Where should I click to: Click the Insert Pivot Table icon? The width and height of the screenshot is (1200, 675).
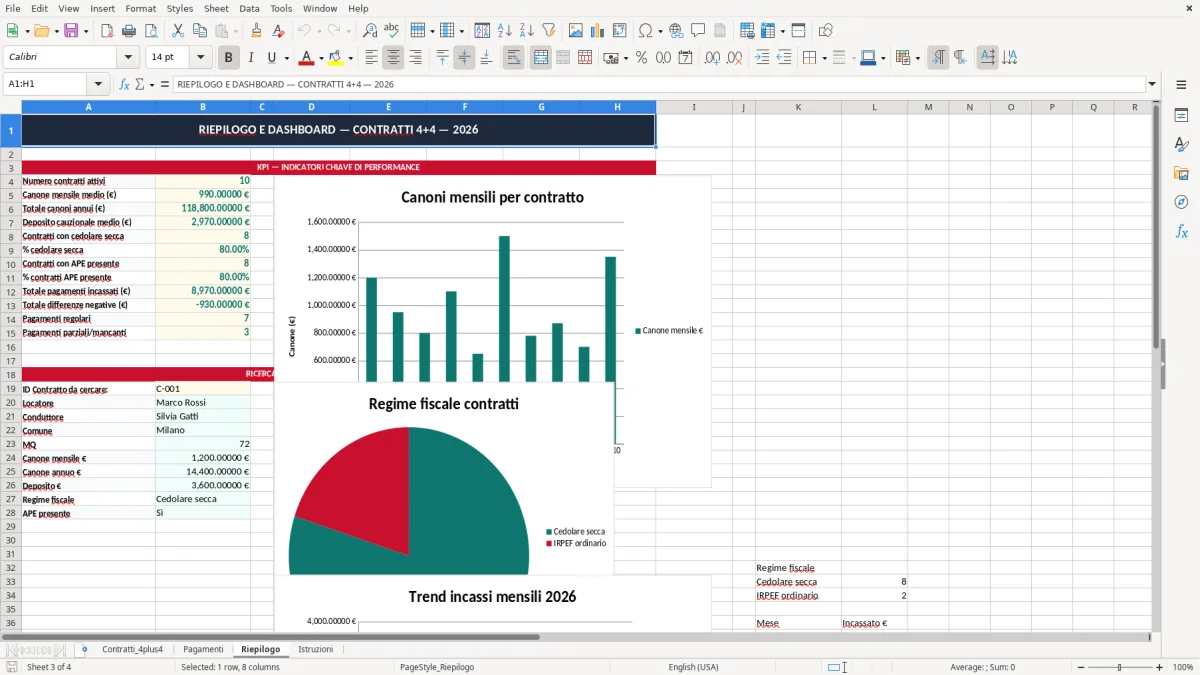pyautogui.click(x=619, y=31)
